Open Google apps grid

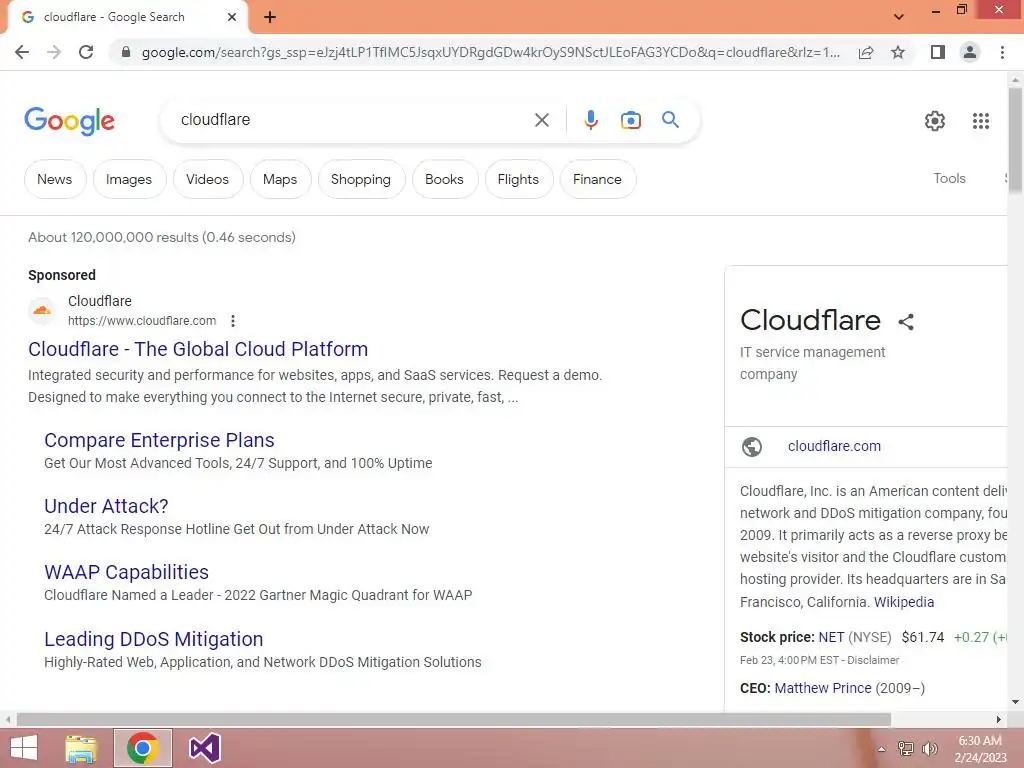coord(981,121)
